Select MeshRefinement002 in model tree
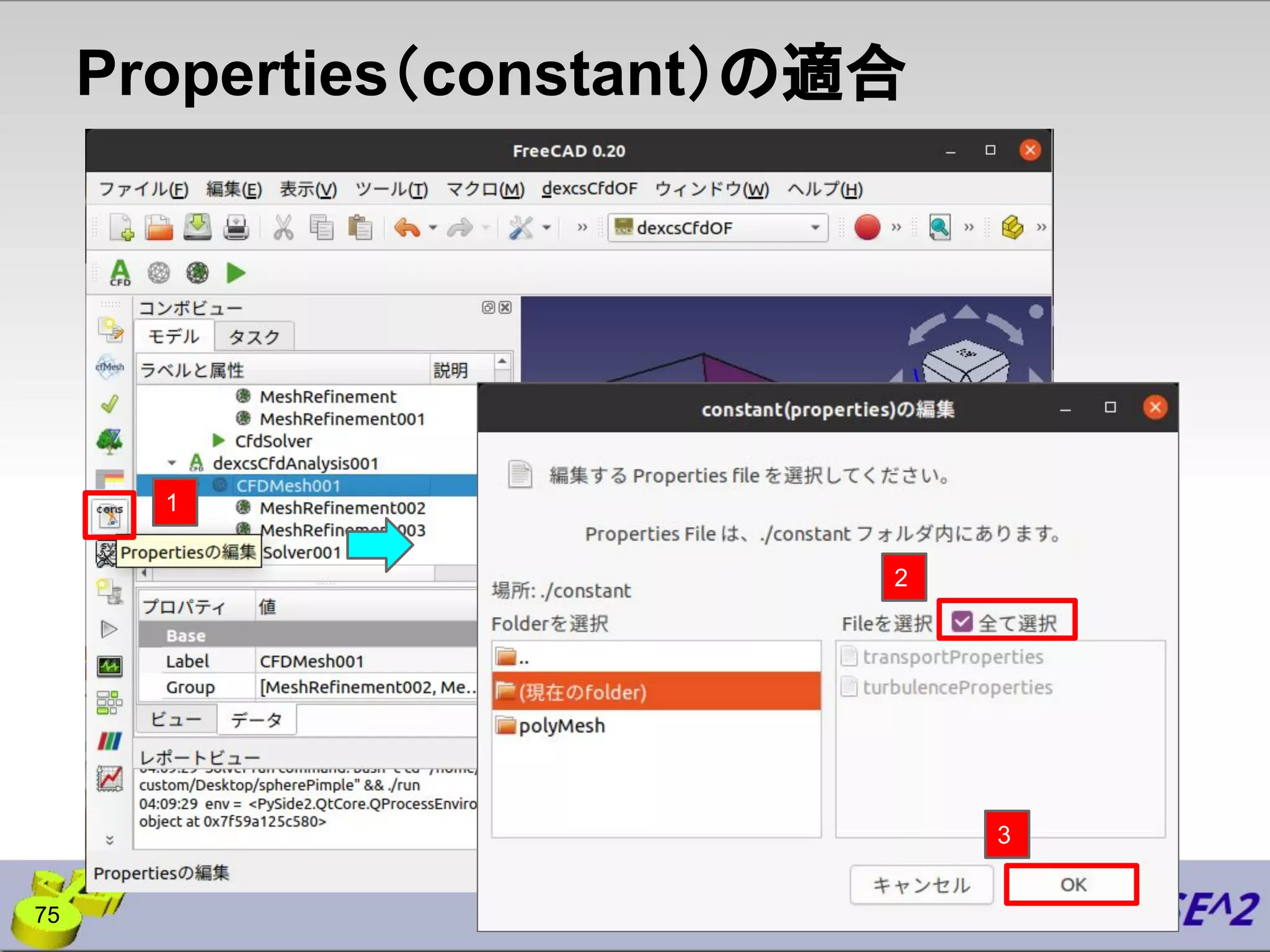Viewport: 1270px width, 952px height. click(342, 508)
